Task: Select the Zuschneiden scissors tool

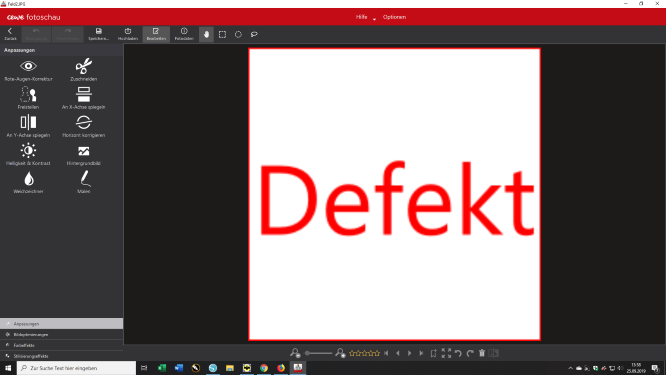Action: pos(84,70)
